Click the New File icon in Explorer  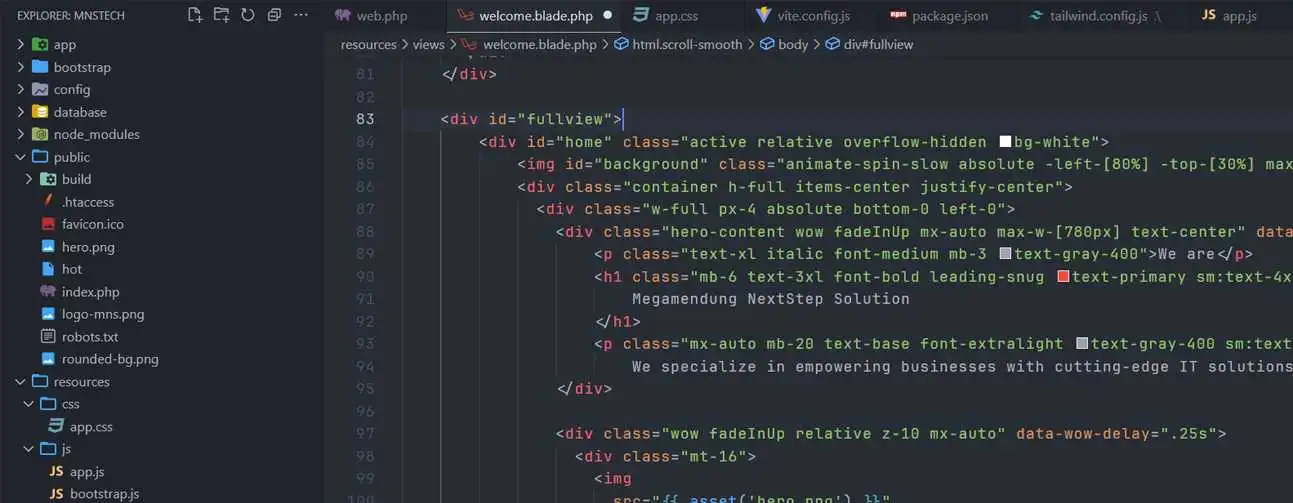195,15
